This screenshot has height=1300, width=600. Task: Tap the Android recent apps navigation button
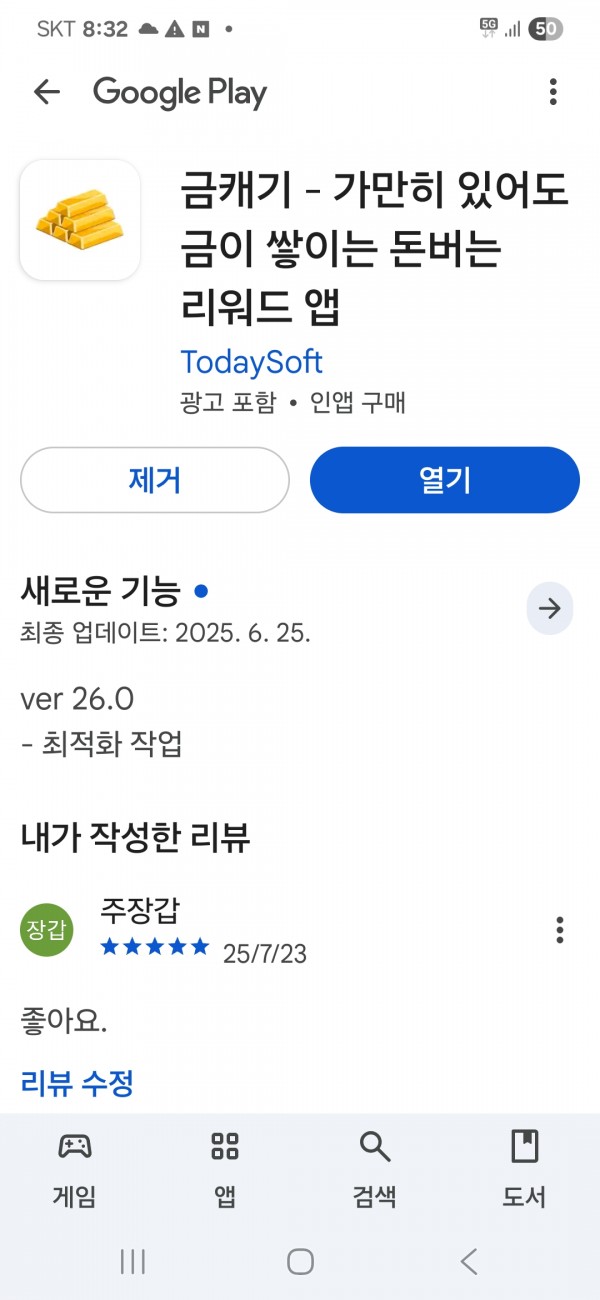tap(133, 1261)
